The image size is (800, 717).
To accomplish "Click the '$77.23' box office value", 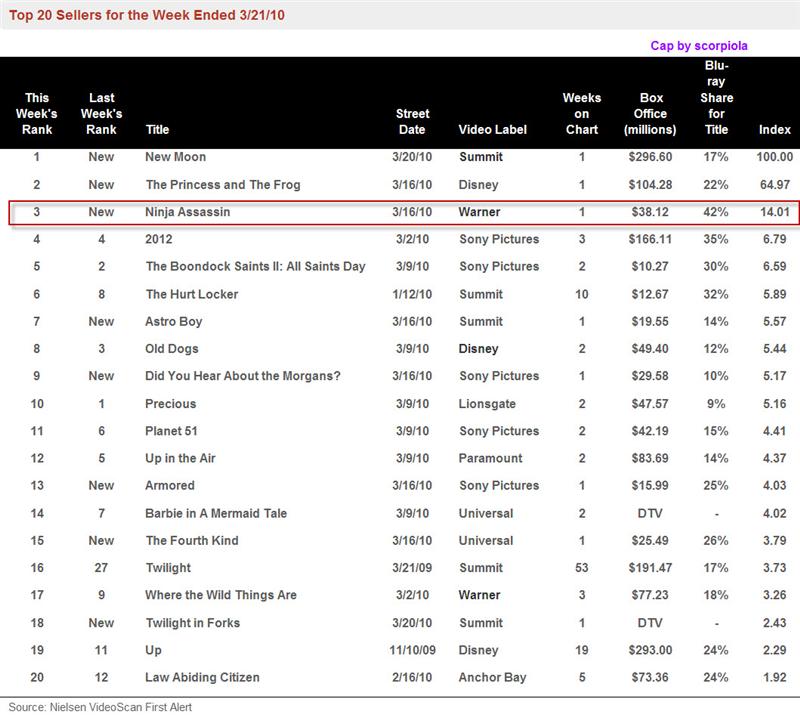I will 650,595.
